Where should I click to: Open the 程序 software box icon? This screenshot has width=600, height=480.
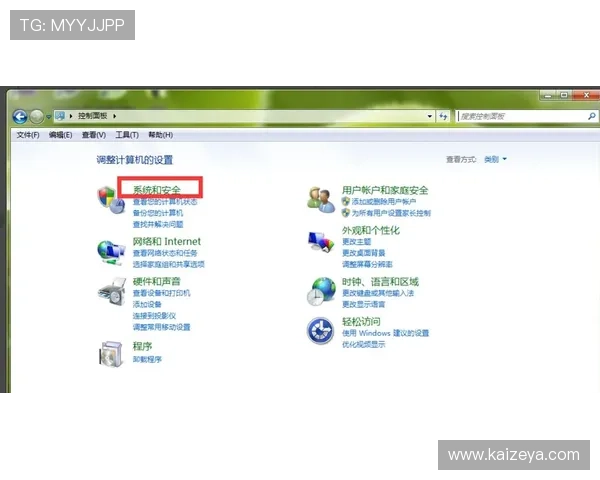tap(111, 354)
